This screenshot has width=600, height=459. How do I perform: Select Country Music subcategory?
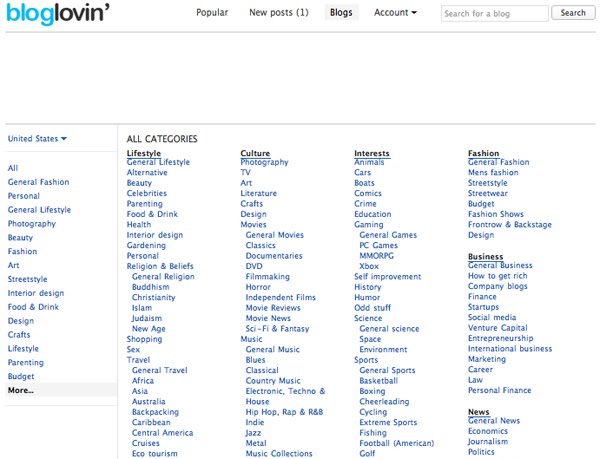[273, 381]
